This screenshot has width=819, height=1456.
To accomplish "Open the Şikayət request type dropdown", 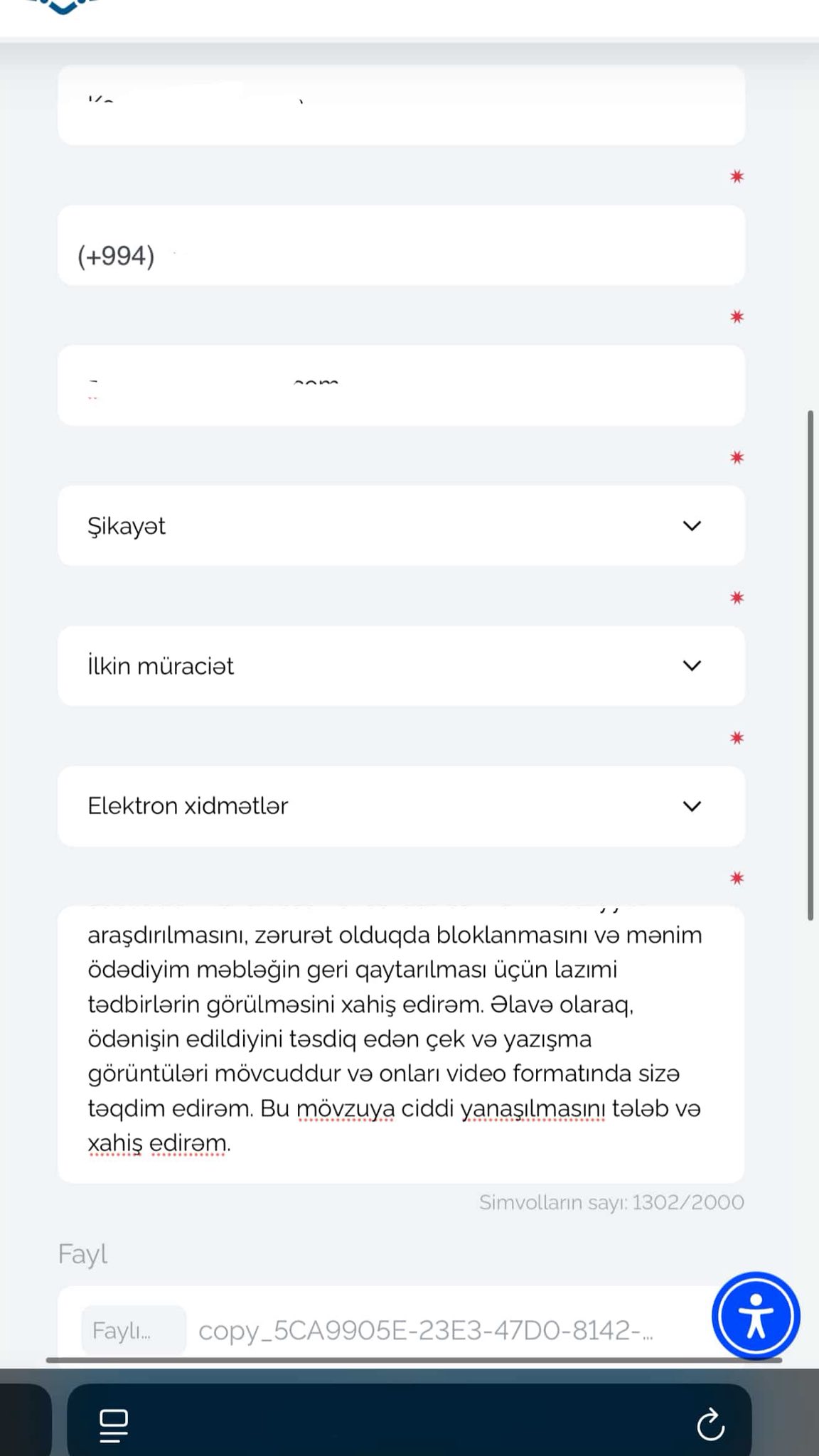I will (384, 526).
